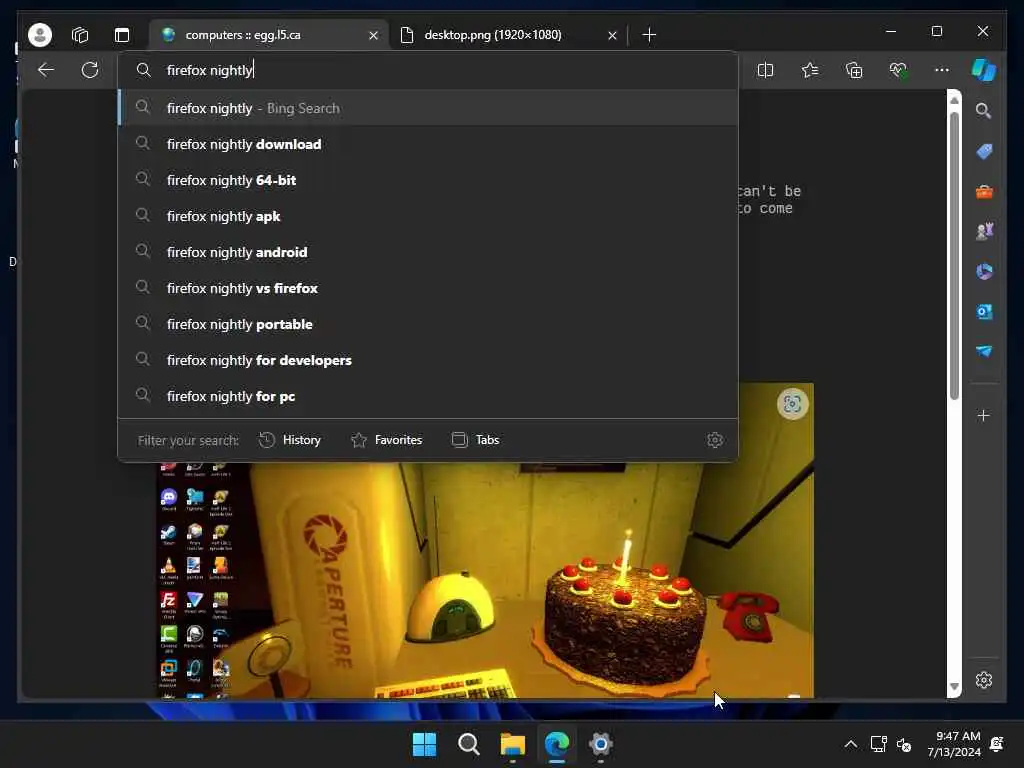Open the sidebar Shopping tag icon
This screenshot has width=1024, height=768.
[x=984, y=152]
